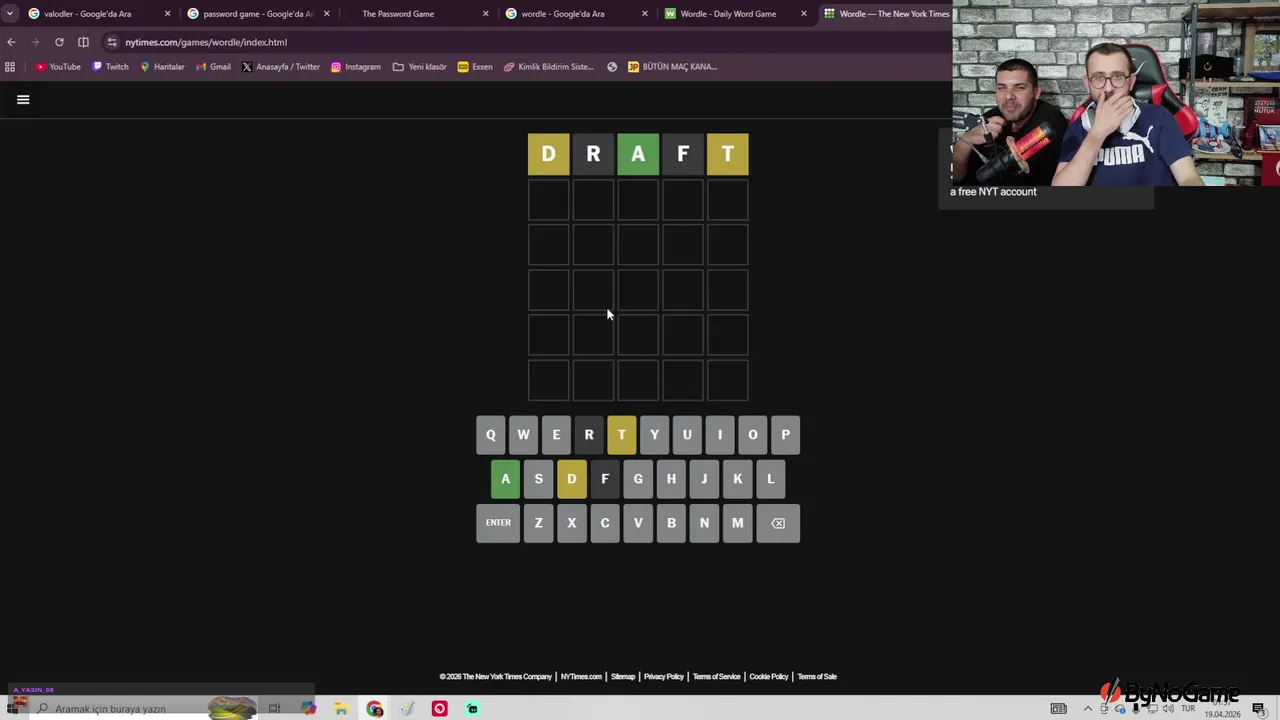Tap the E key on Wordle keyboard
The image size is (1280, 720).
tap(556, 435)
